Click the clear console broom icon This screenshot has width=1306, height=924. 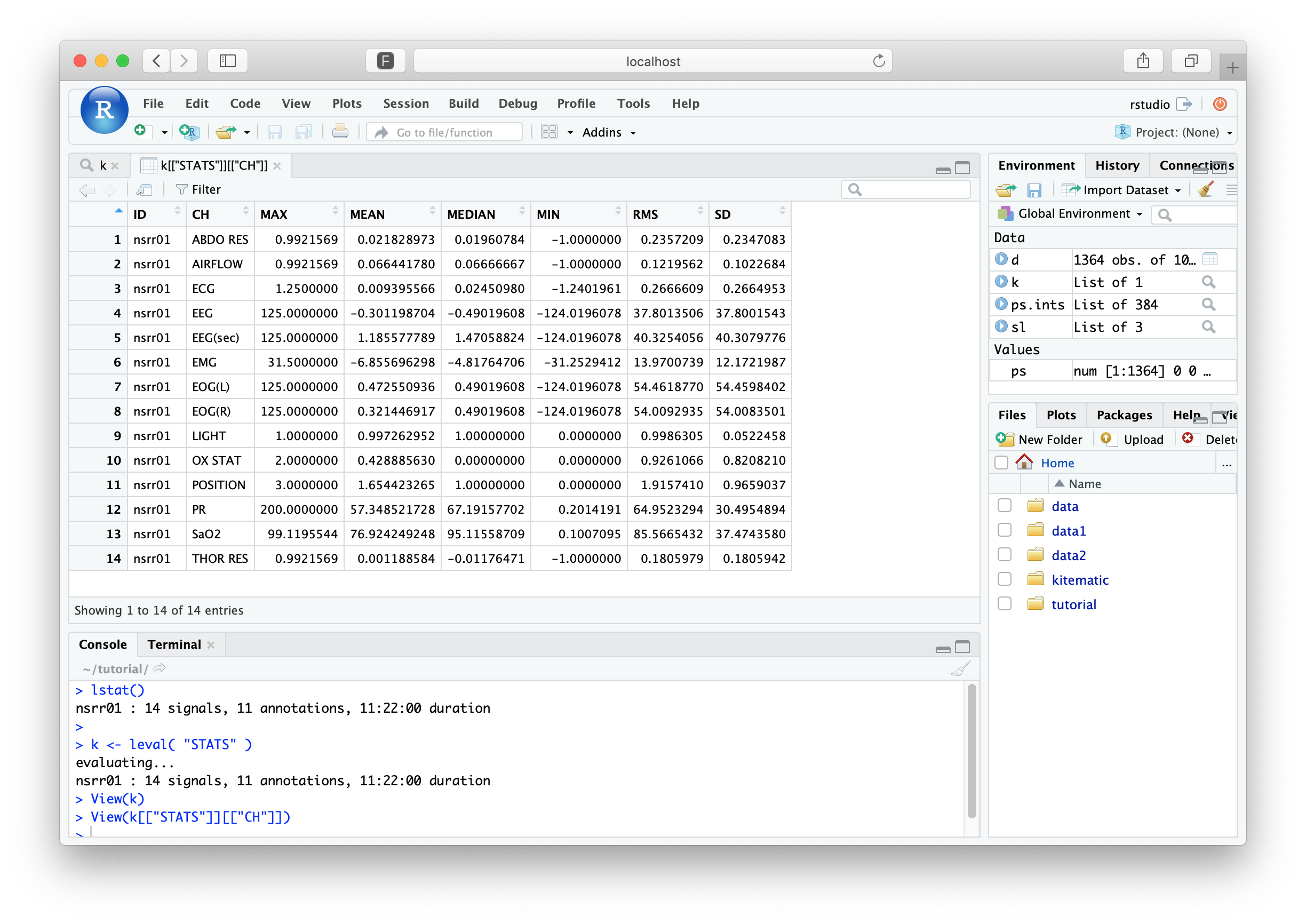pyautogui.click(x=961, y=668)
